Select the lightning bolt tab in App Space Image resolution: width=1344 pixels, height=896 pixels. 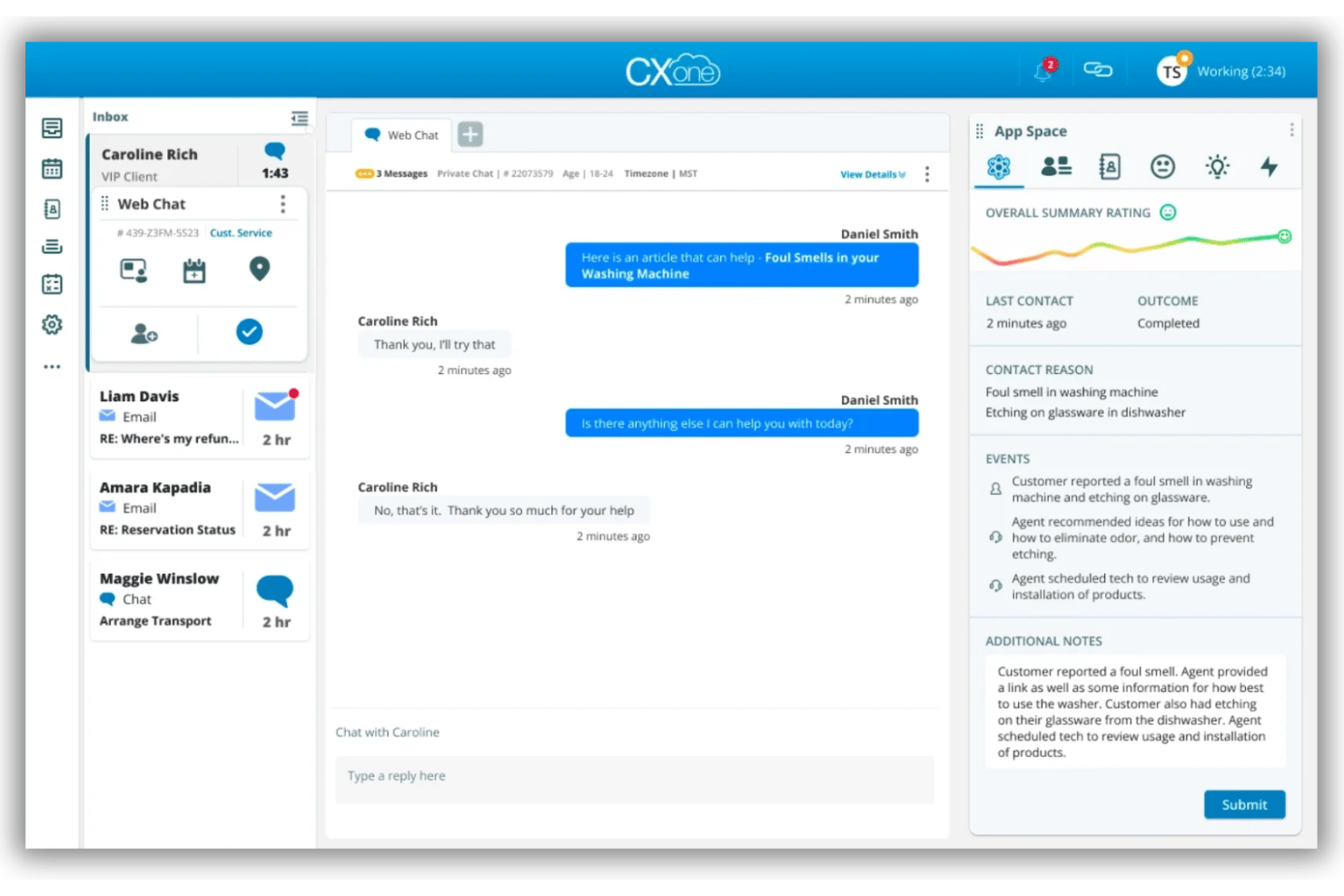1270,166
